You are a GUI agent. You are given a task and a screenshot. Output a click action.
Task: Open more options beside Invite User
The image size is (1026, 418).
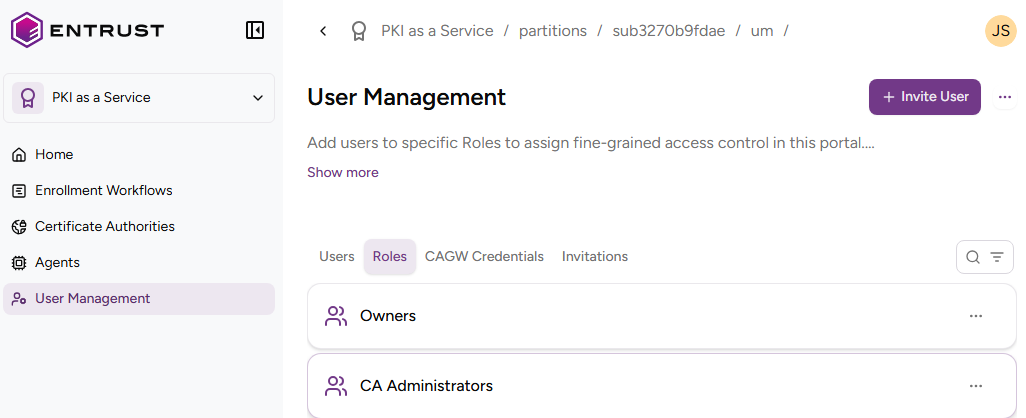[x=1005, y=97]
